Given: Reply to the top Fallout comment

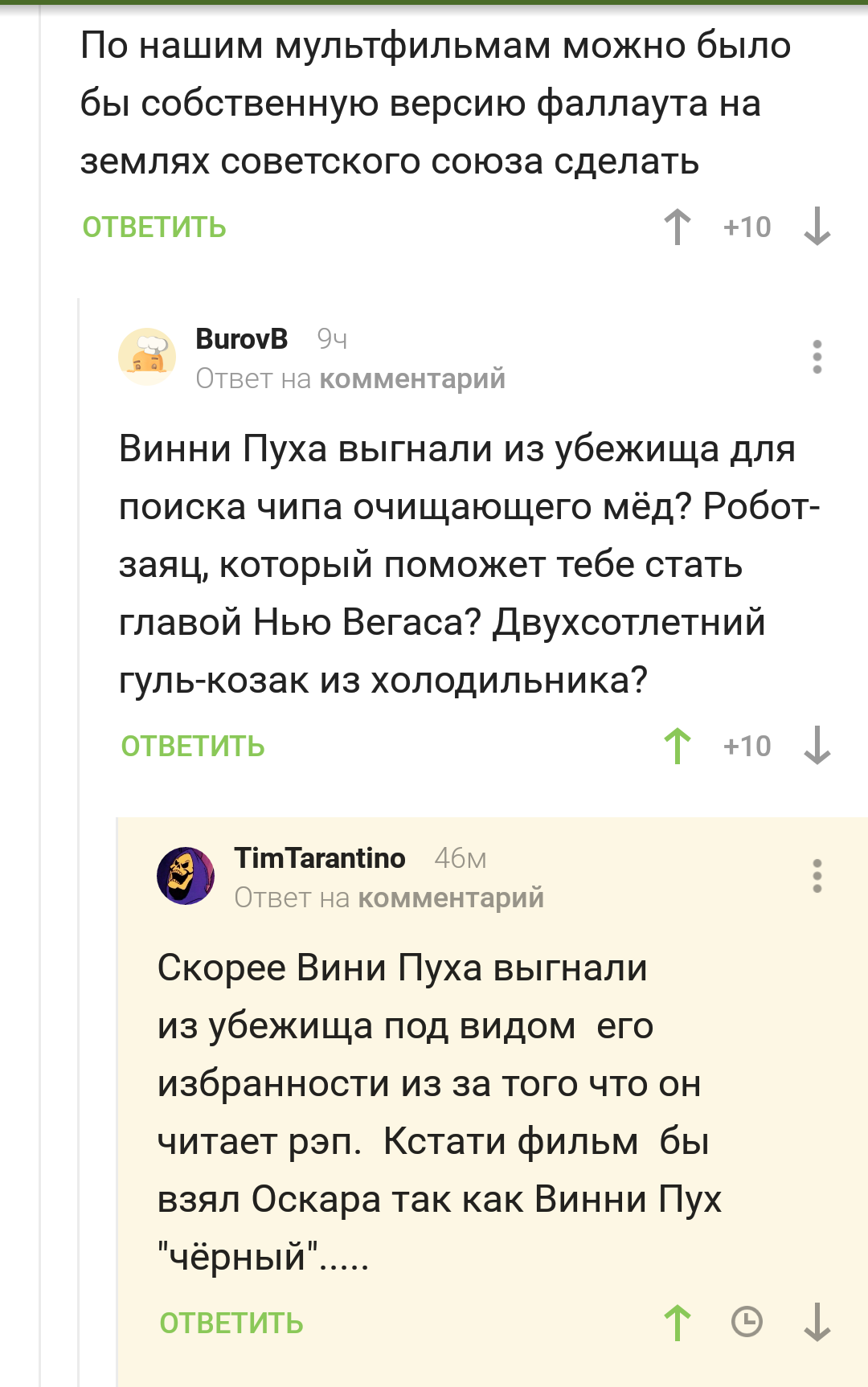Looking at the screenshot, I should point(154,227).
